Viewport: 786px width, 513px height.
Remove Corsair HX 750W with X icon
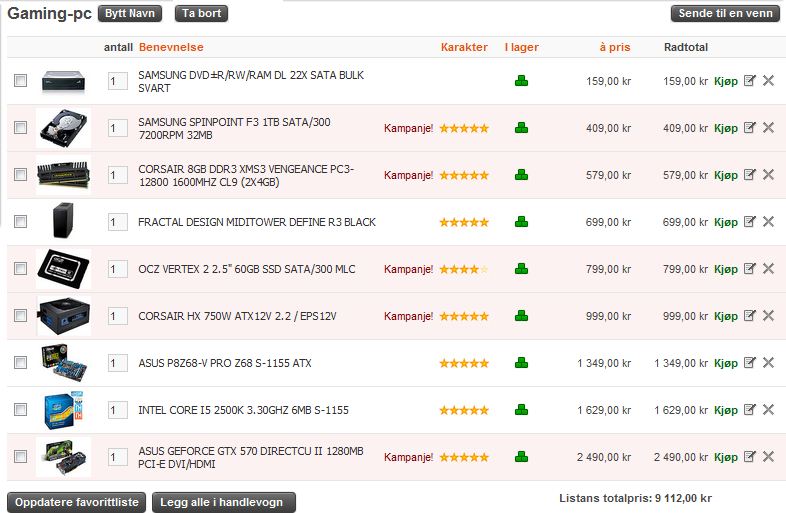[x=768, y=315]
